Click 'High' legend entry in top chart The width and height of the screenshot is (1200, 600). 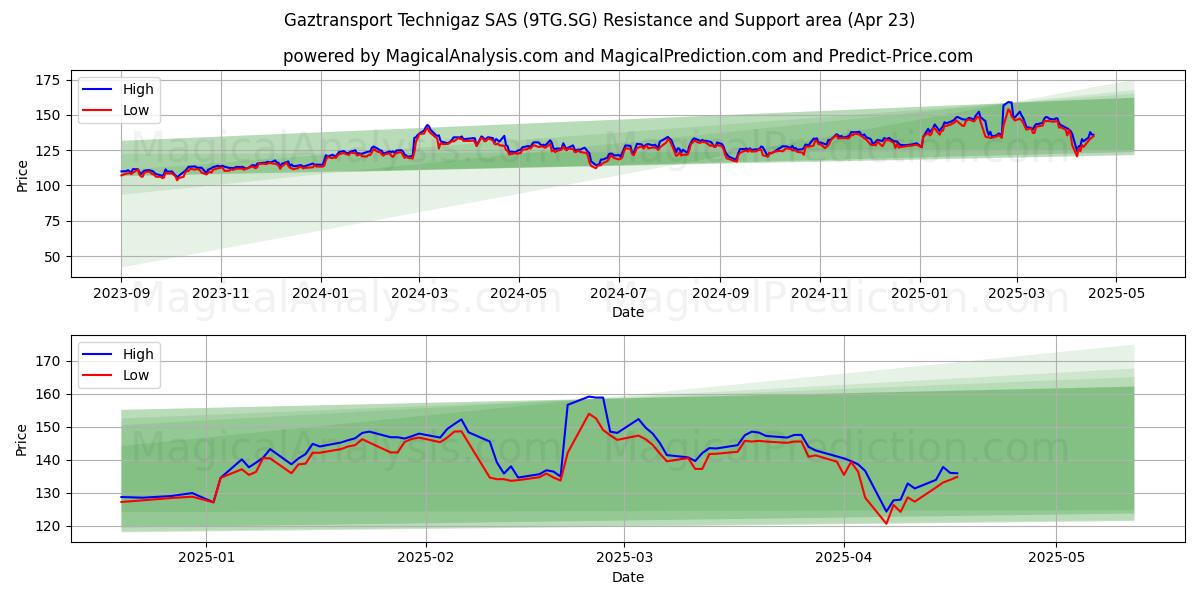[x=138, y=90]
